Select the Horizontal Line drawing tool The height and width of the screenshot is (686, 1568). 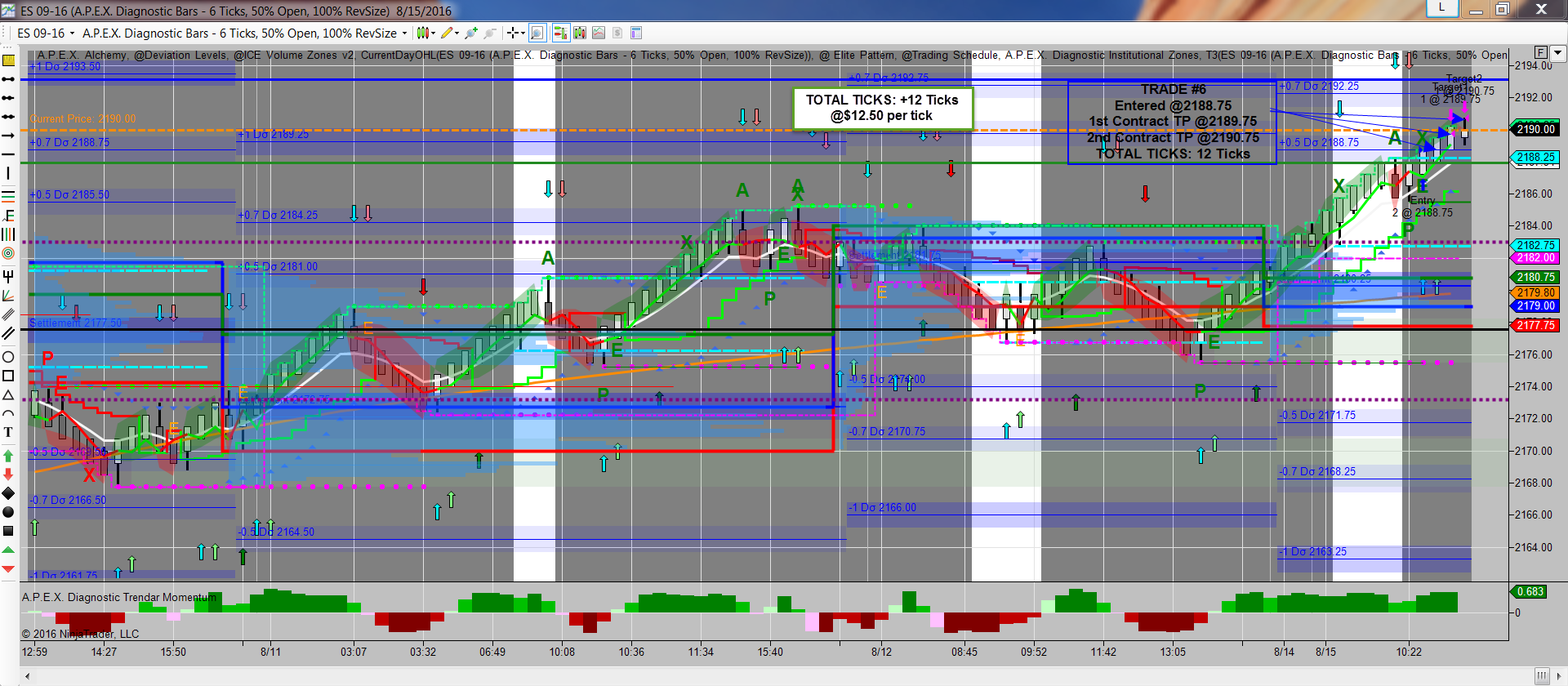tap(8, 154)
